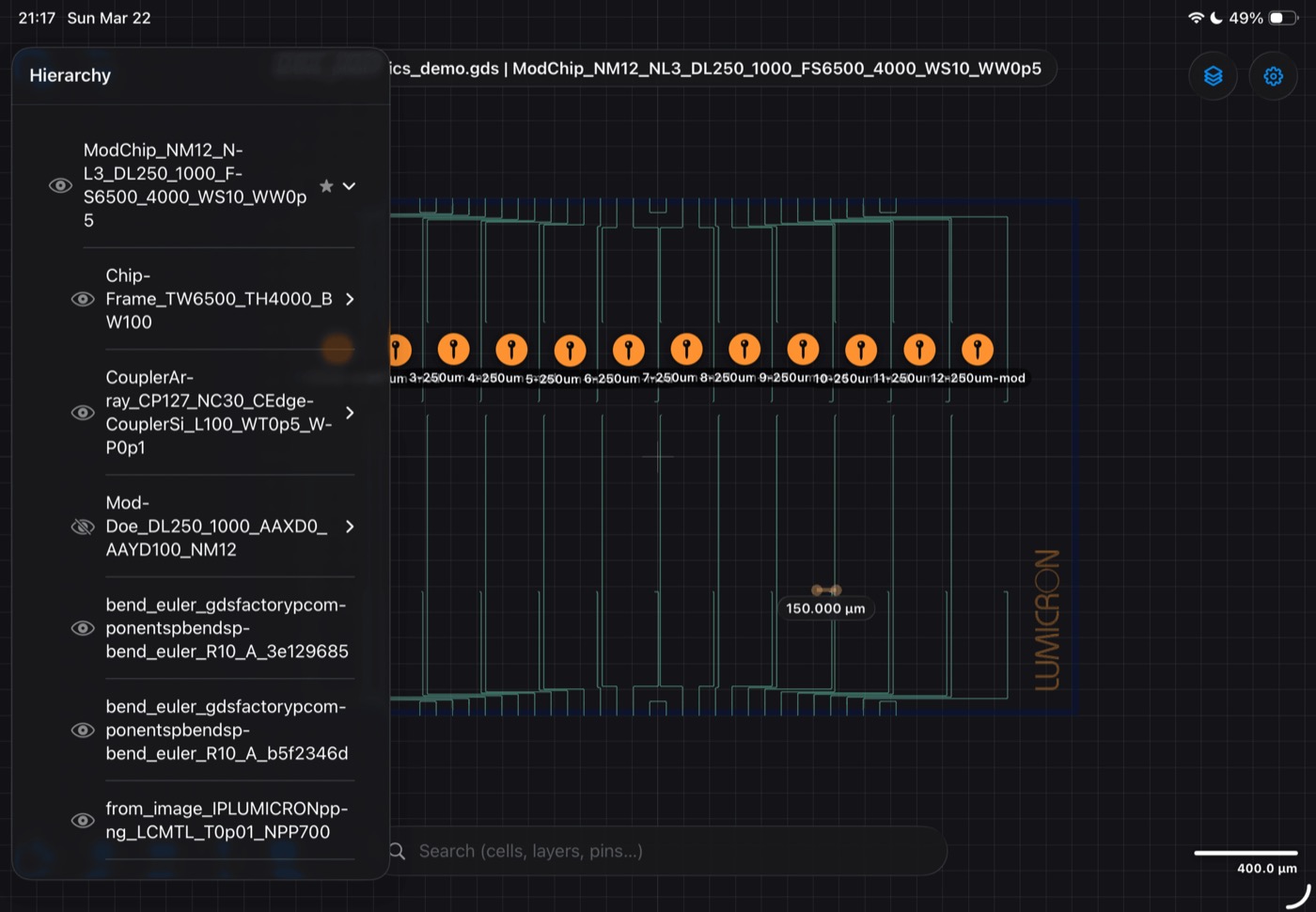The image size is (1316, 912).
Task: Hide the from_image_IPLUMICRON cell
Action: 83,820
